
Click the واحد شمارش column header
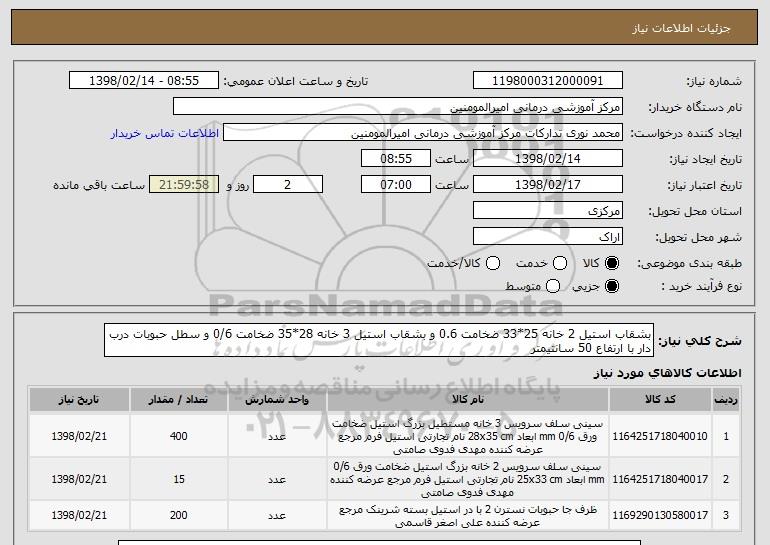tap(277, 400)
